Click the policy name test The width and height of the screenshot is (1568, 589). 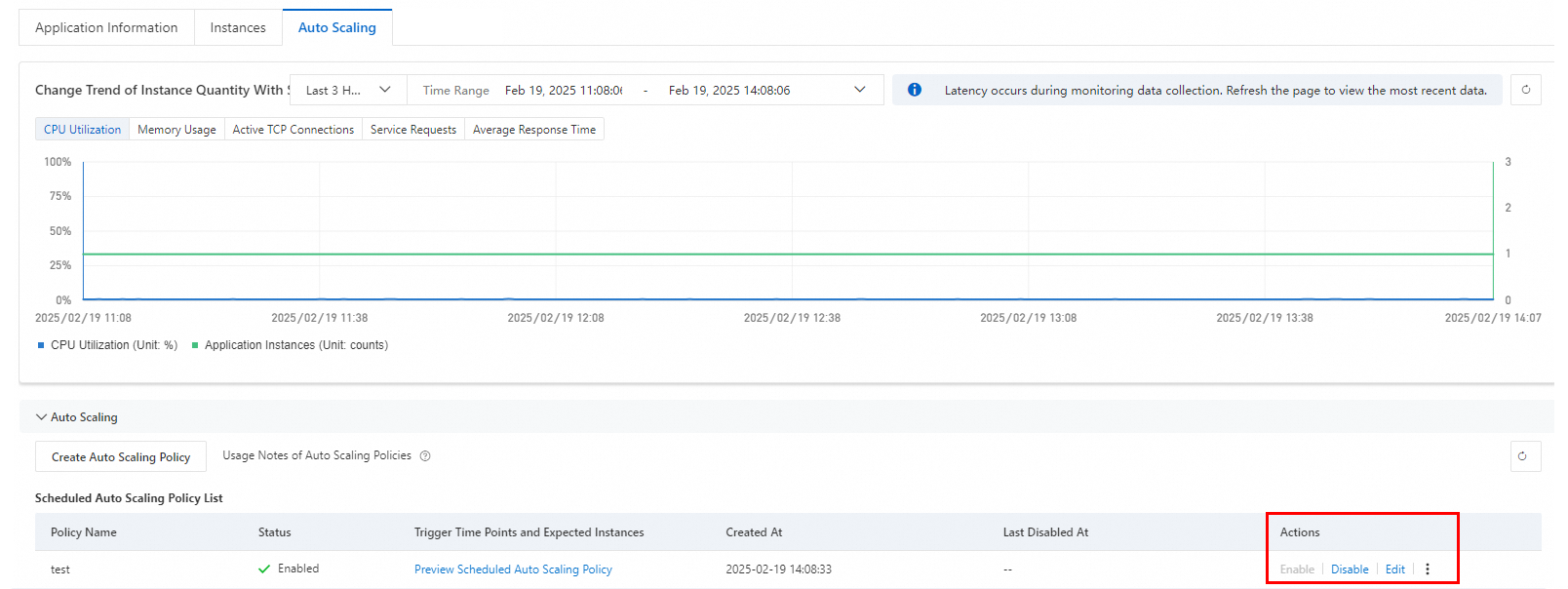point(60,569)
